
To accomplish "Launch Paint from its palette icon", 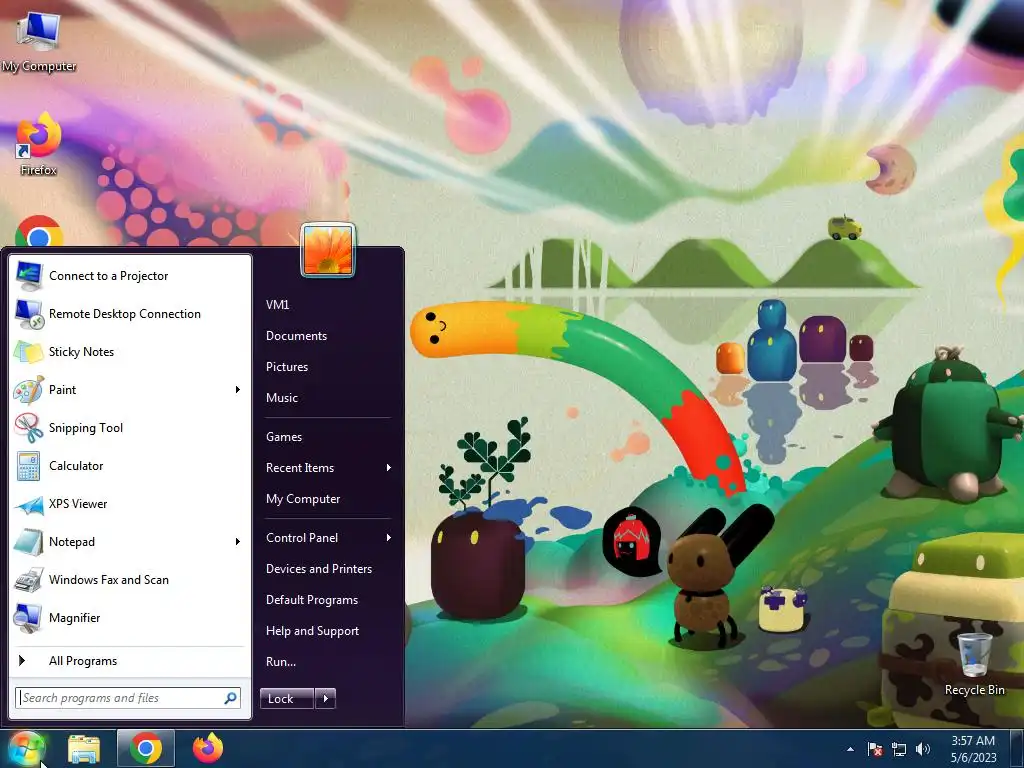I will [29, 390].
